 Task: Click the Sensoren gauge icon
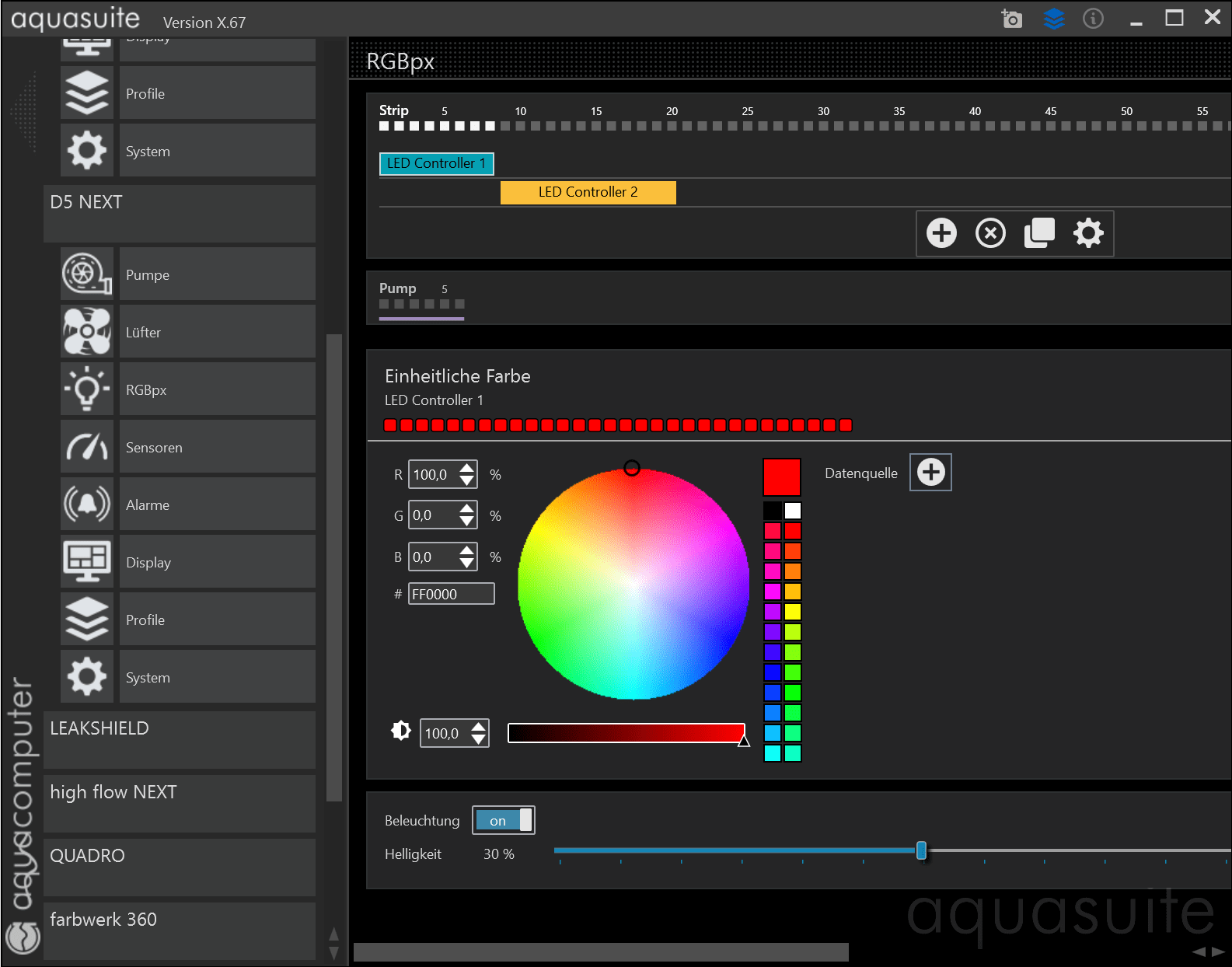[87, 447]
